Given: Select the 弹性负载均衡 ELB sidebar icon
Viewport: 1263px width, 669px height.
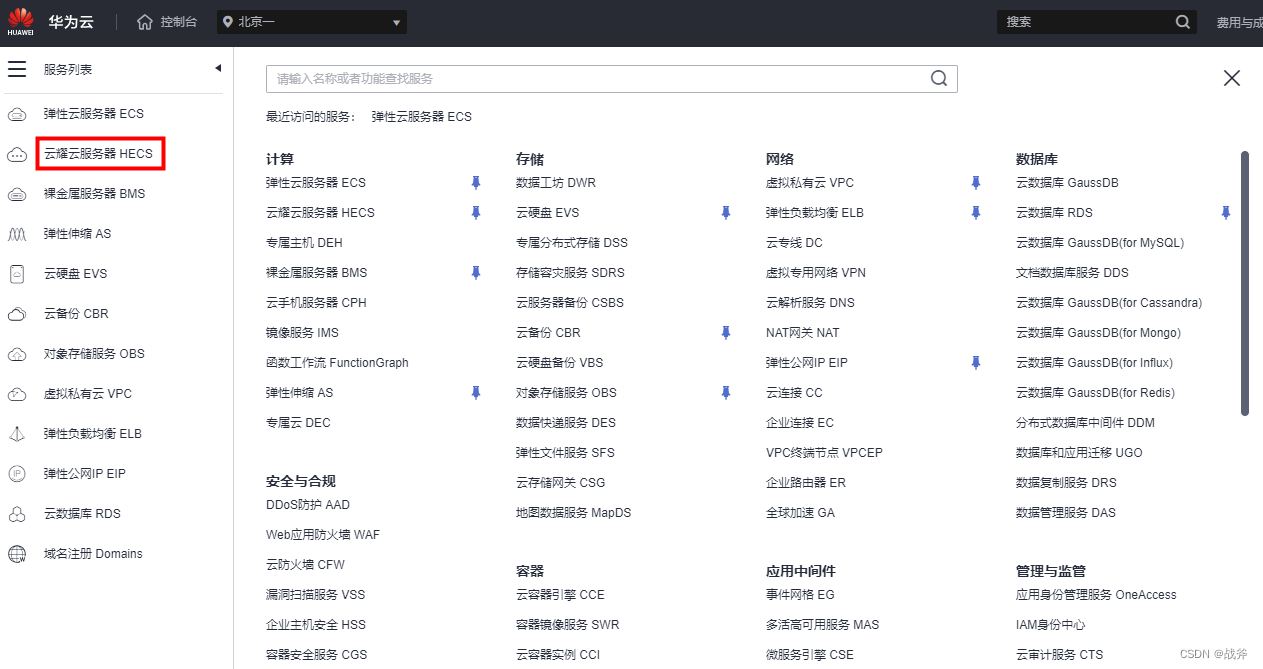Looking at the screenshot, I should coord(17,433).
